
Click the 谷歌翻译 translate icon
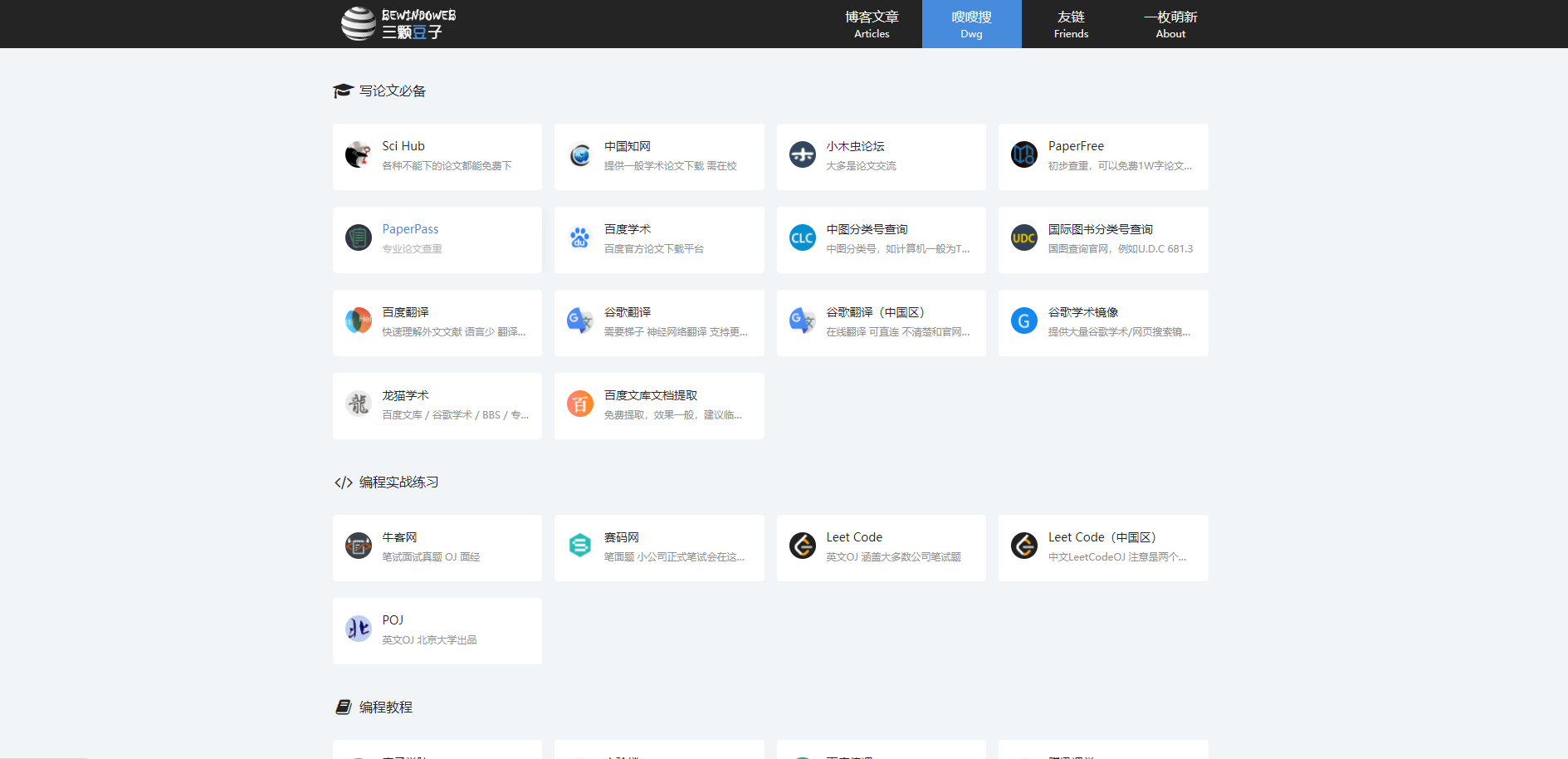click(580, 321)
